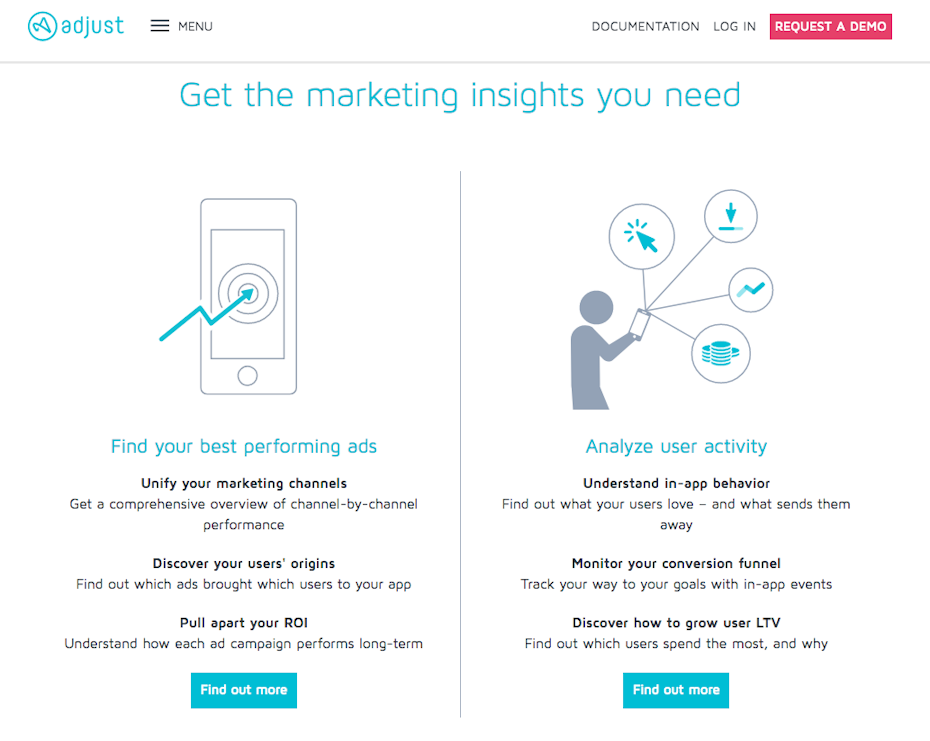Click Find out more under Analyze user activity
Screen dimensions: 930x741
676,690
